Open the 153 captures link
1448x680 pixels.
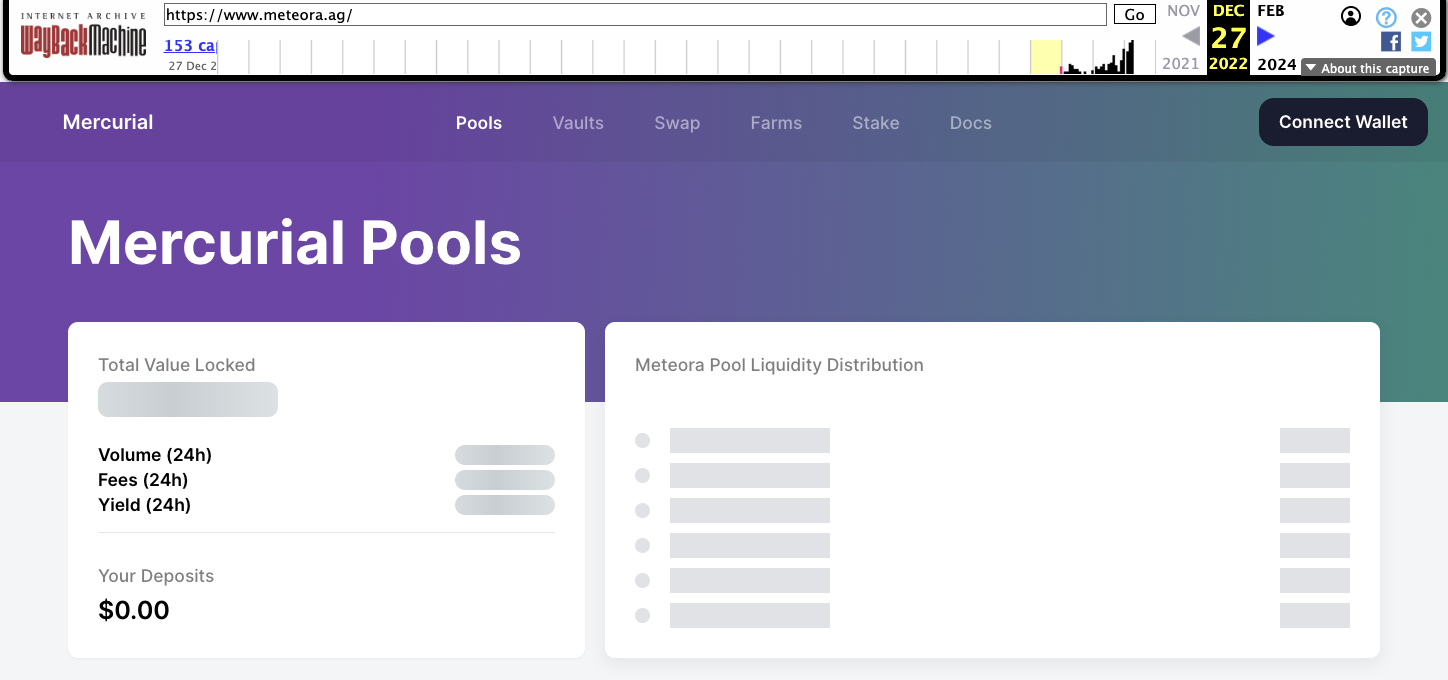pyautogui.click(x=190, y=45)
